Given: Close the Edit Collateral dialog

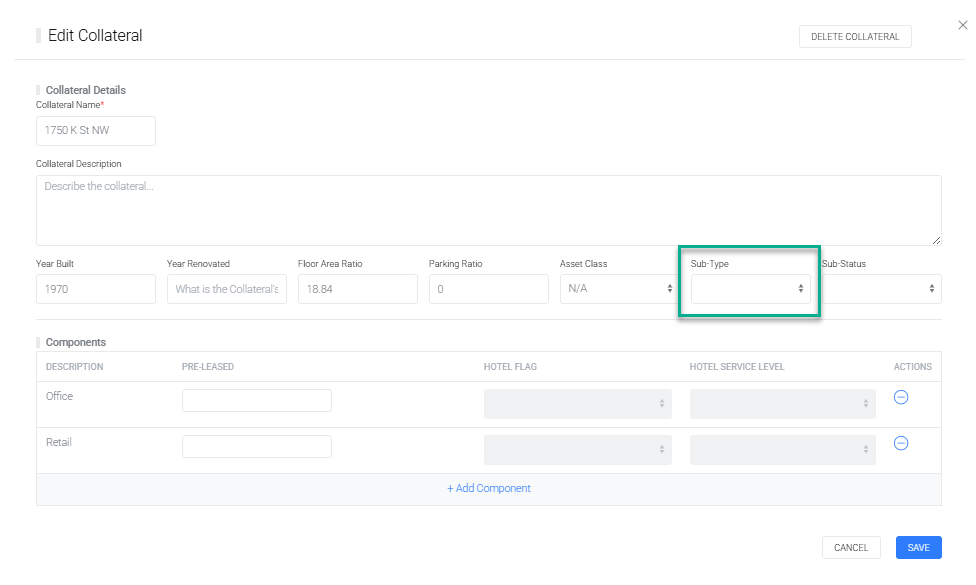Looking at the screenshot, I should click(x=962, y=25).
